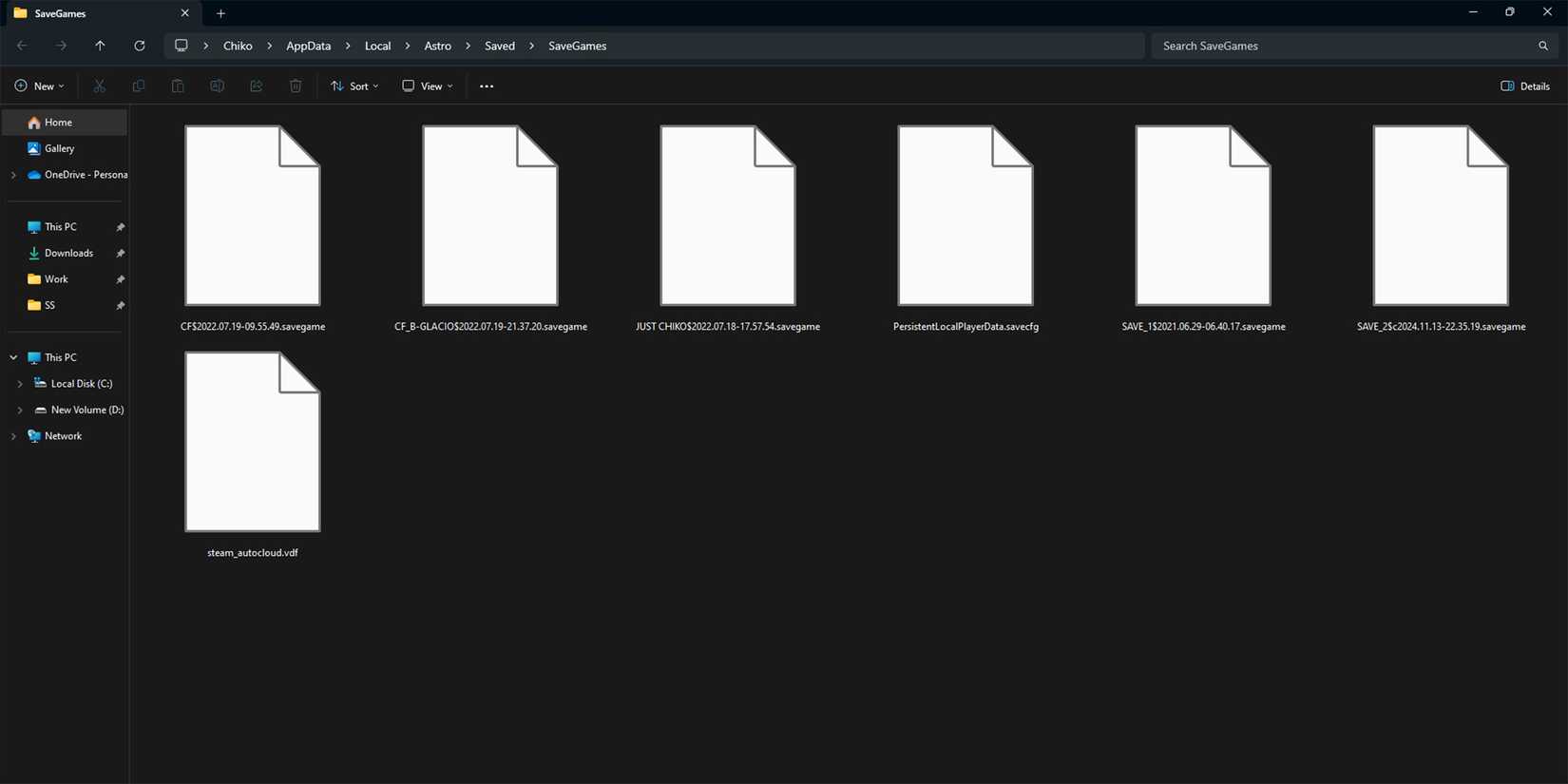Select the SAVE_2 savegame file icon
The width and height of the screenshot is (1568, 784).
click(1441, 216)
